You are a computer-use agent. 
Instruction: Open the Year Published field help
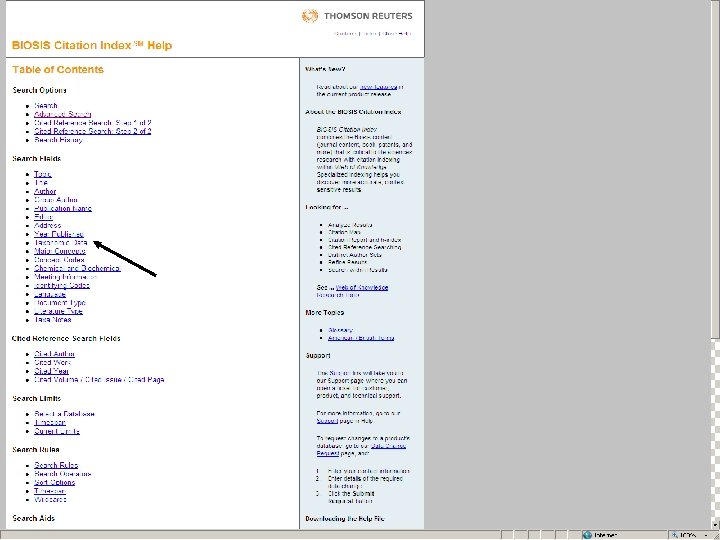tap(59, 234)
